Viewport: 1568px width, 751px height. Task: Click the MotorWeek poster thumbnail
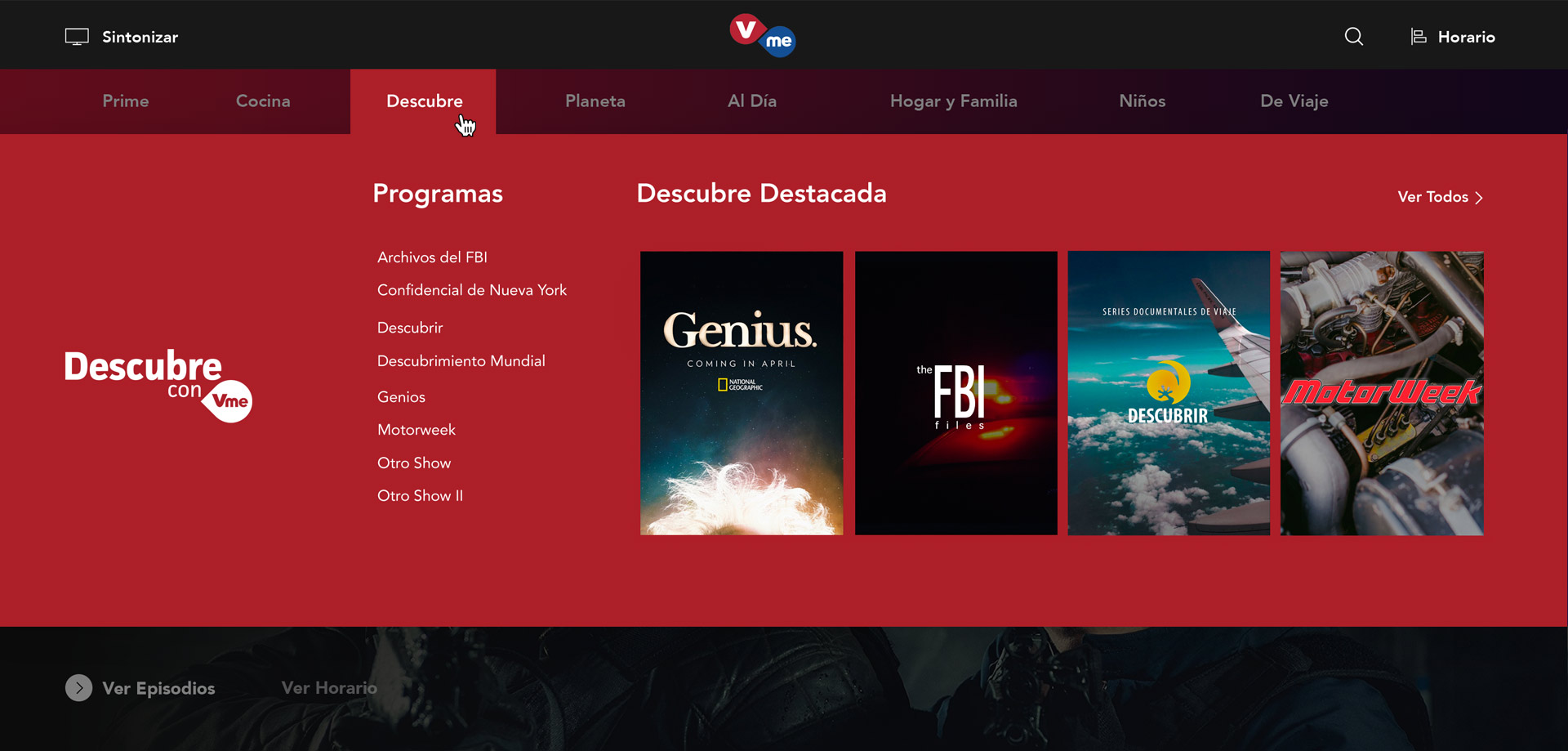1382,393
